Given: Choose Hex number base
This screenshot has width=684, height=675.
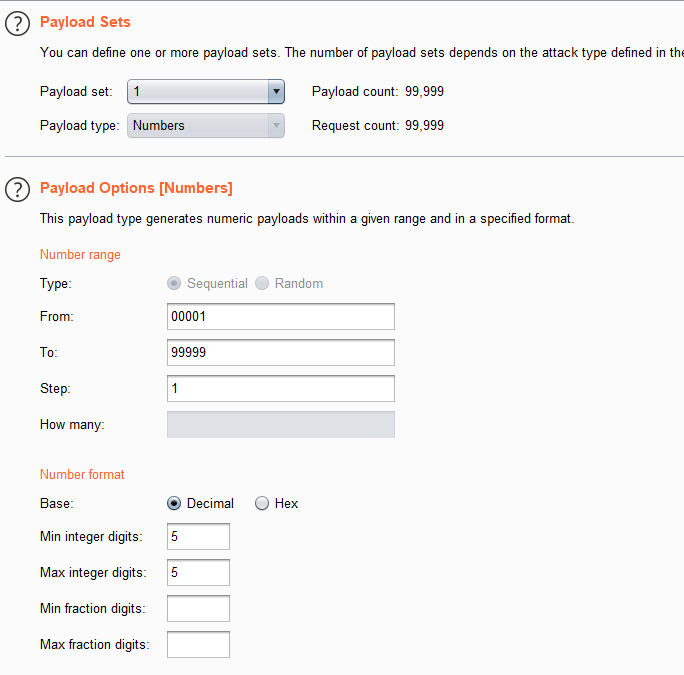Looking at the screenshot, I should [263, 503].
